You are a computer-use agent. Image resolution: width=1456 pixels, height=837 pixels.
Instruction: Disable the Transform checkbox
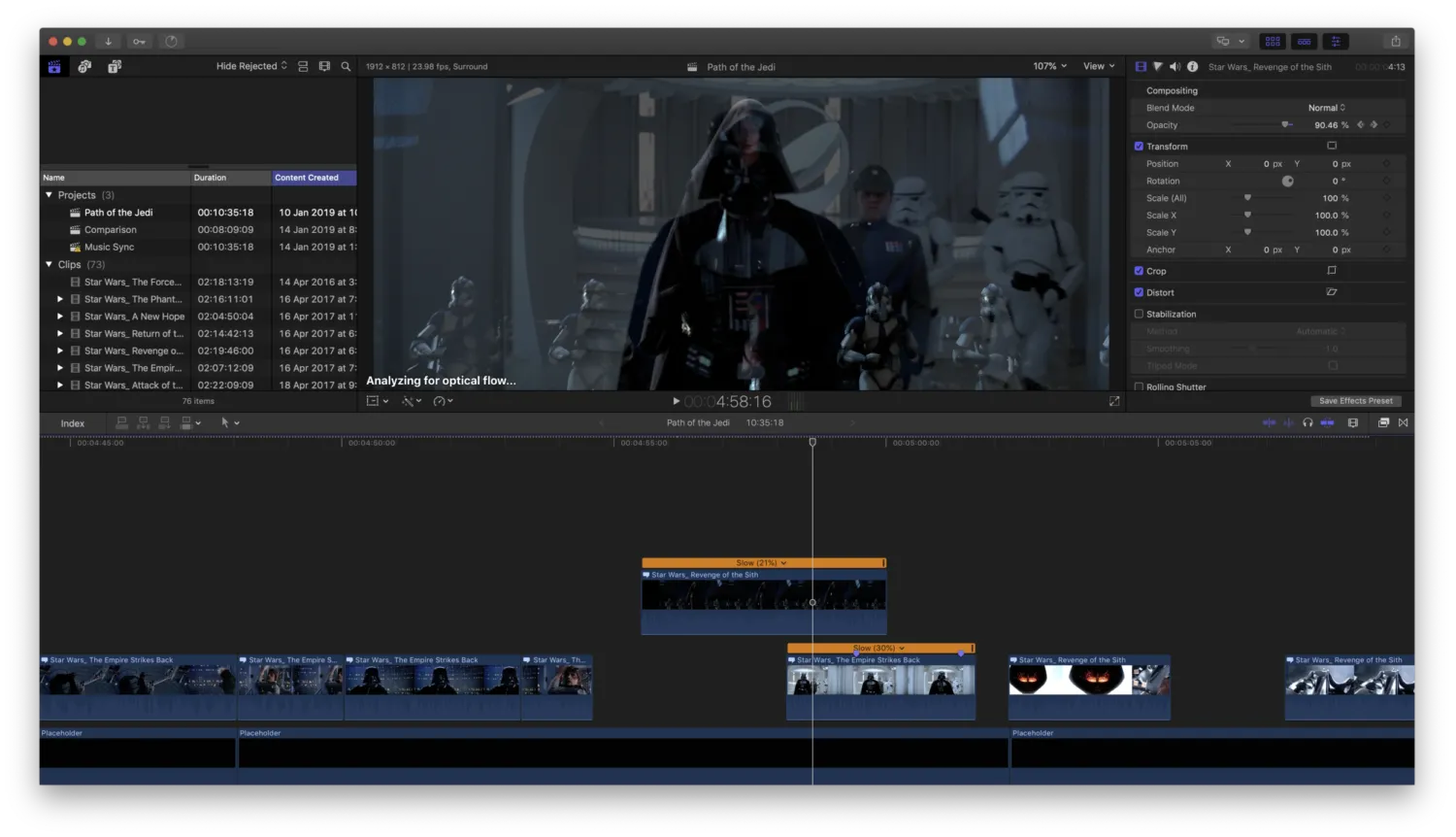click(x=1139, y=146)
